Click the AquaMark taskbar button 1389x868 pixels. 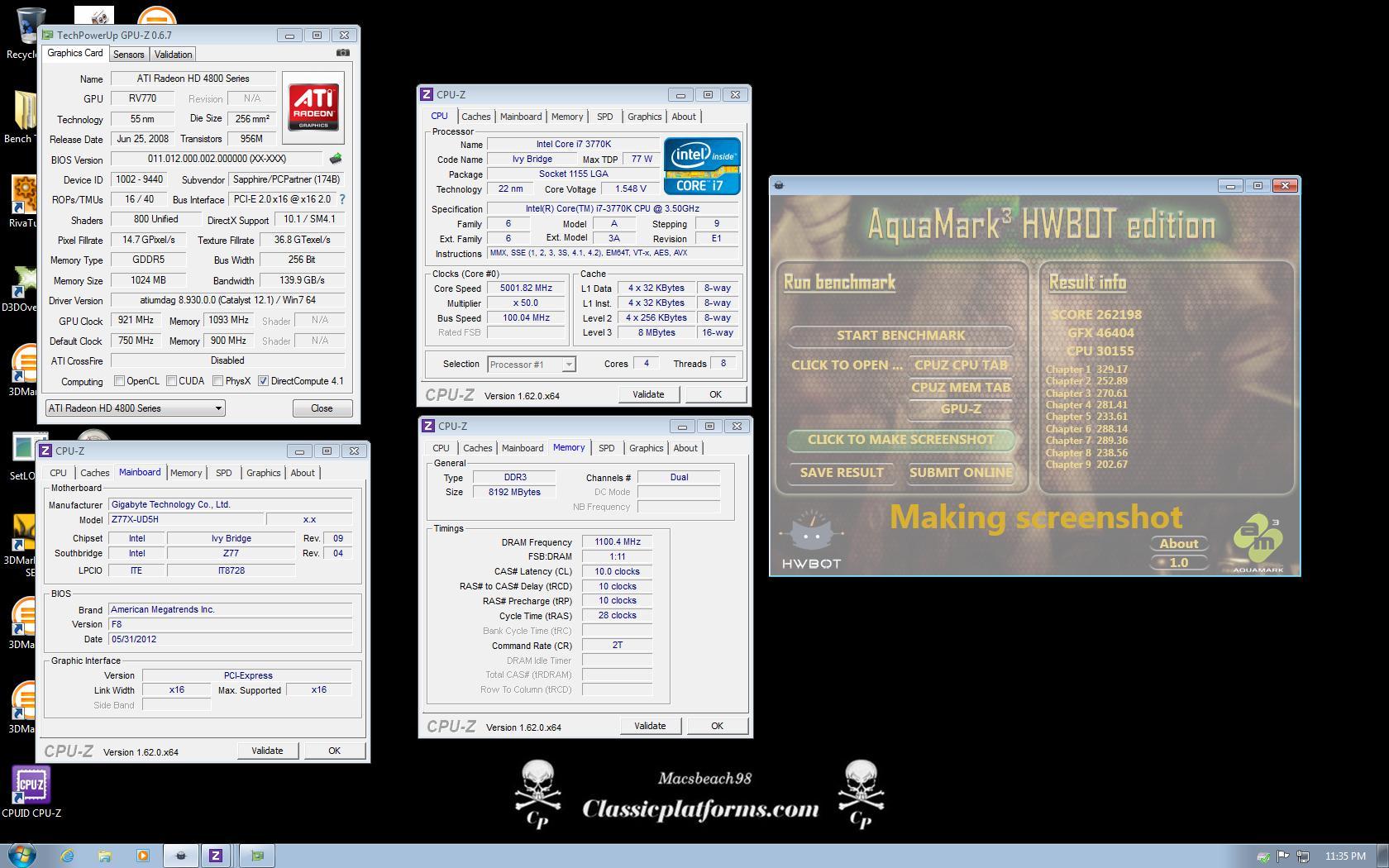pyautogui.click(x=181, y=856)
